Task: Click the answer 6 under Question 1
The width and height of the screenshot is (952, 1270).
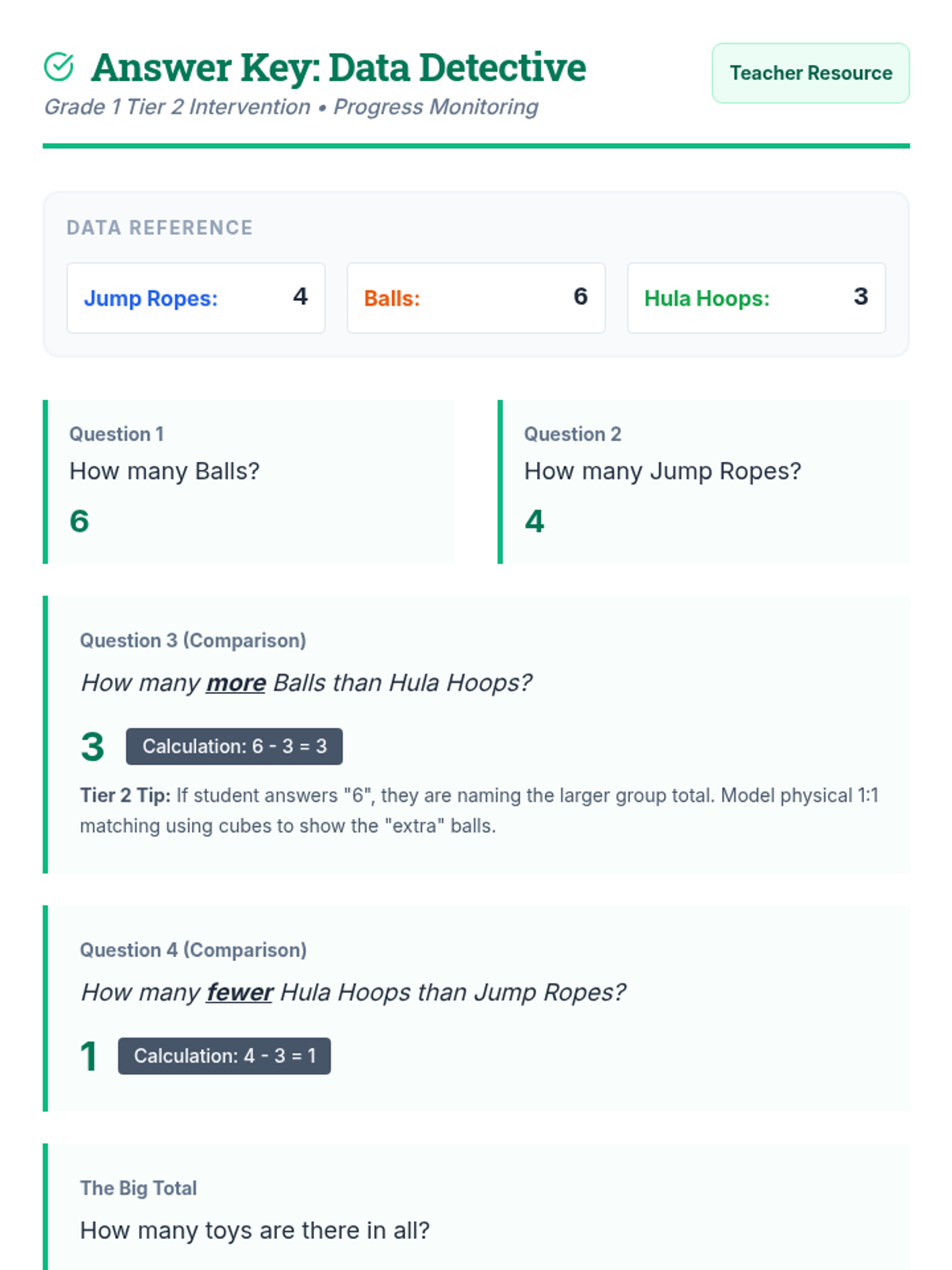Action: 79,521
